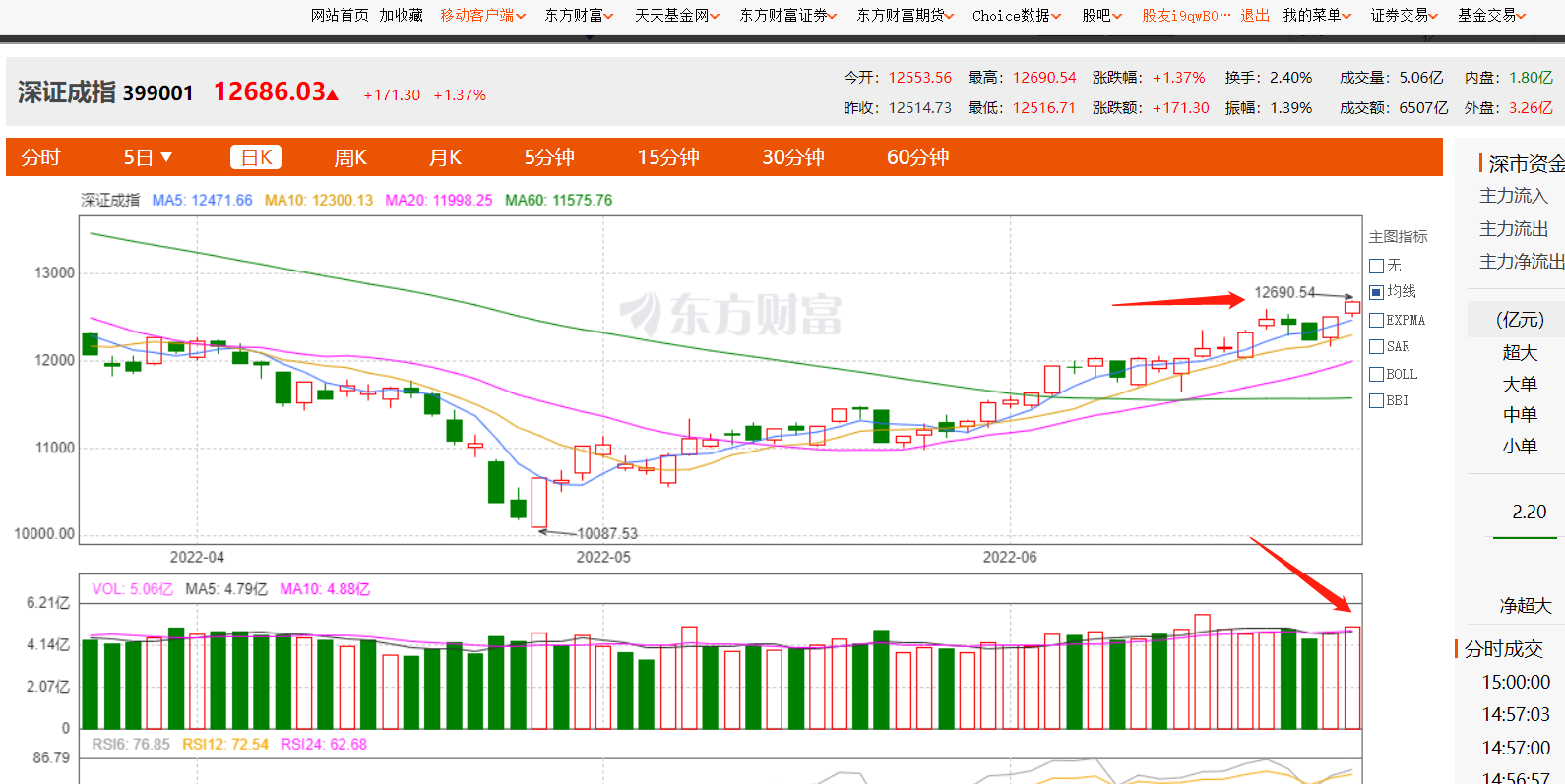
Task: Click the 15:00:00 trade row
Action: [x=1516, y=682]
